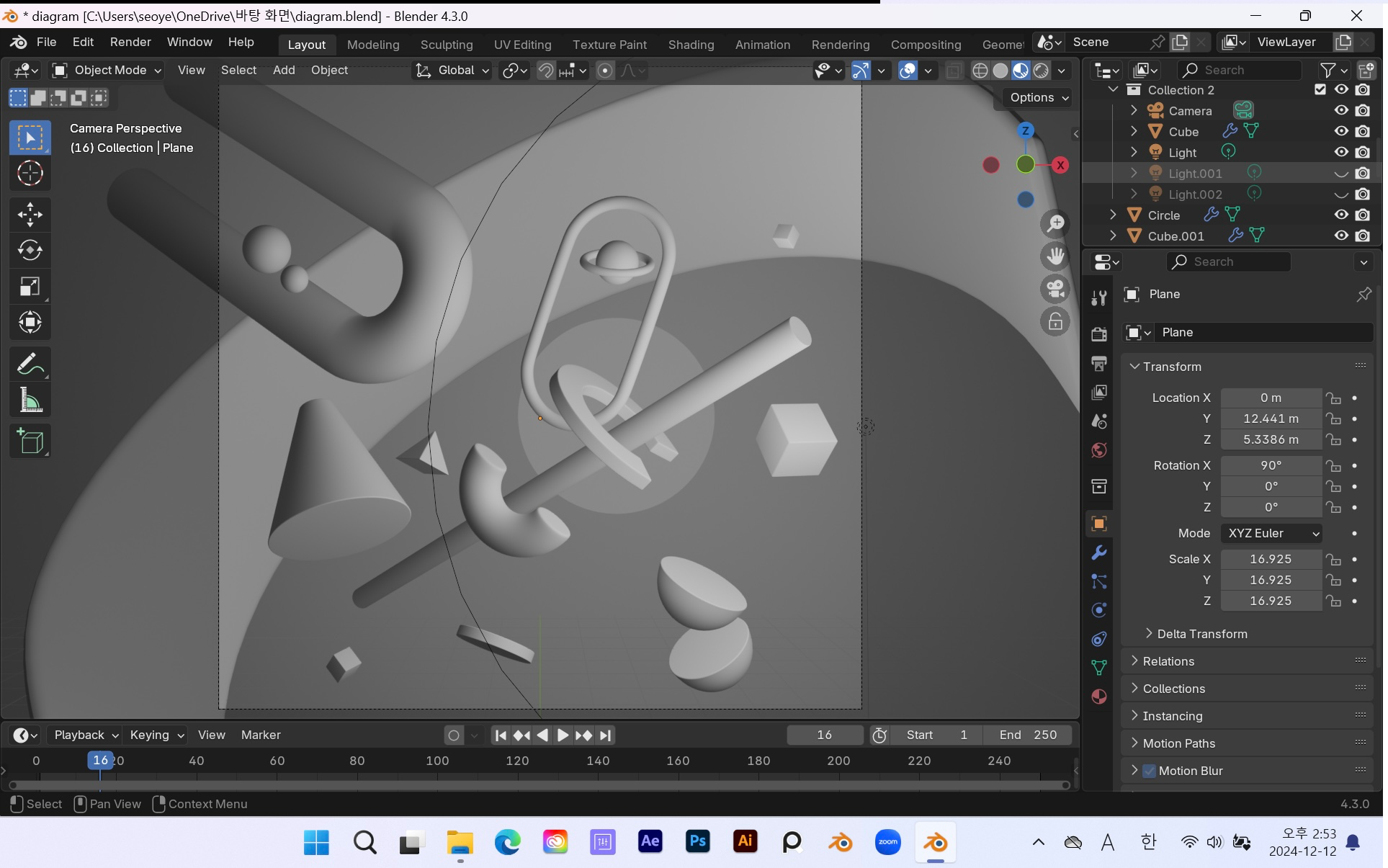Play the animation in reverse

click(542, 735)
